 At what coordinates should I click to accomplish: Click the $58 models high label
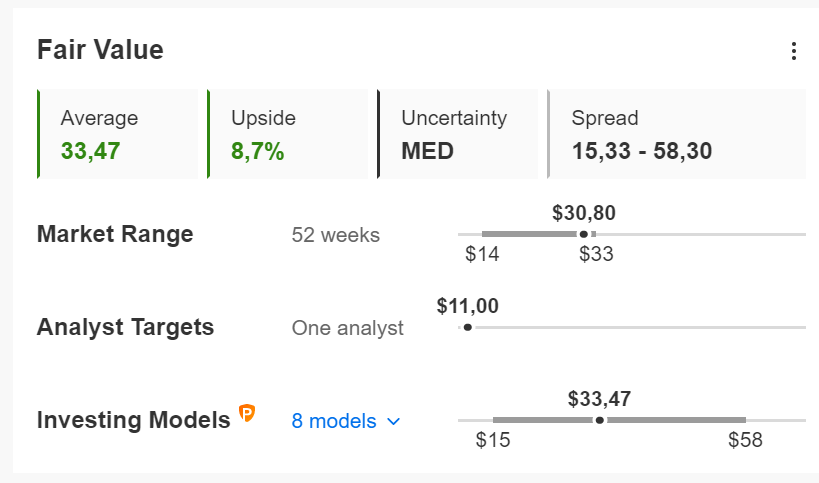tap(745, 440)
